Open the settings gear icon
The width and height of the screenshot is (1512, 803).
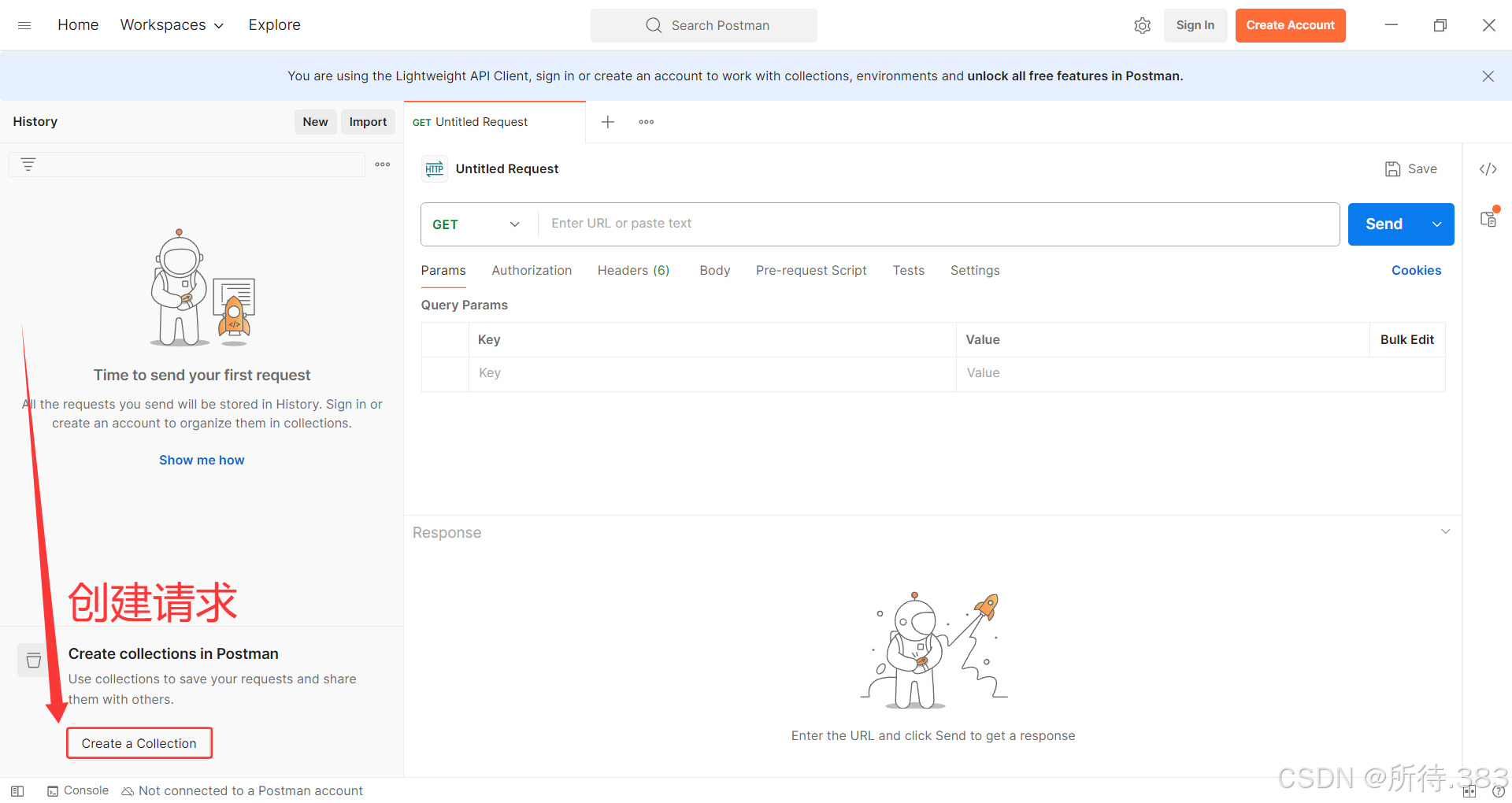(x=1142, y=25)
